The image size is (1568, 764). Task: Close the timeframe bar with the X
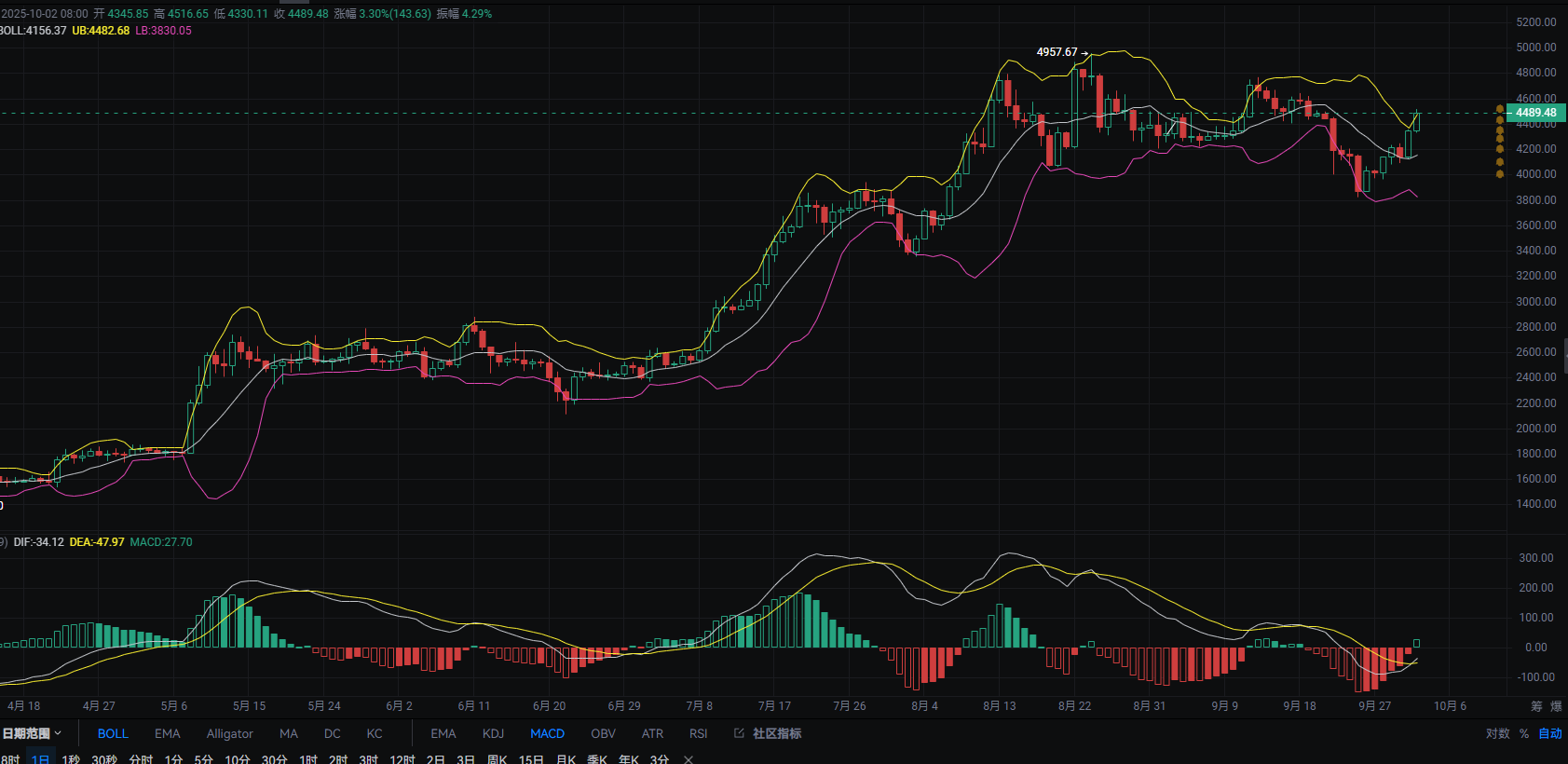tap(689, 759)
